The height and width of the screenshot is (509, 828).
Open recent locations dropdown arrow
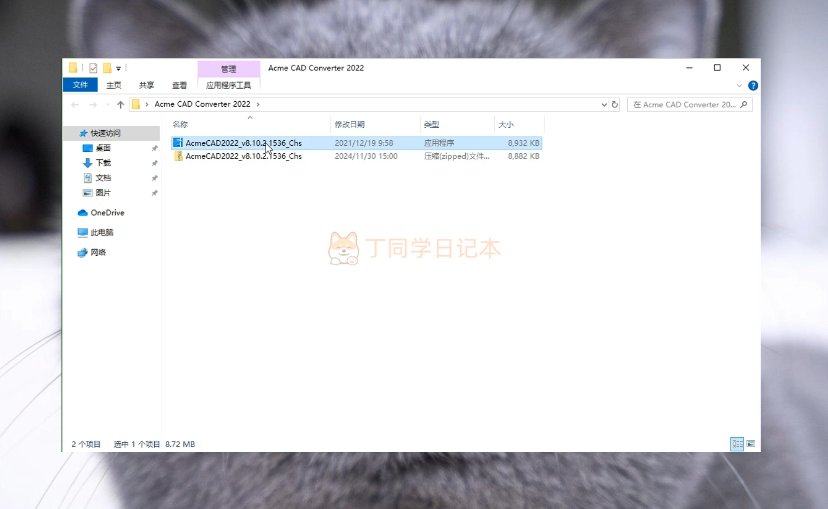(x=108, y=105)
